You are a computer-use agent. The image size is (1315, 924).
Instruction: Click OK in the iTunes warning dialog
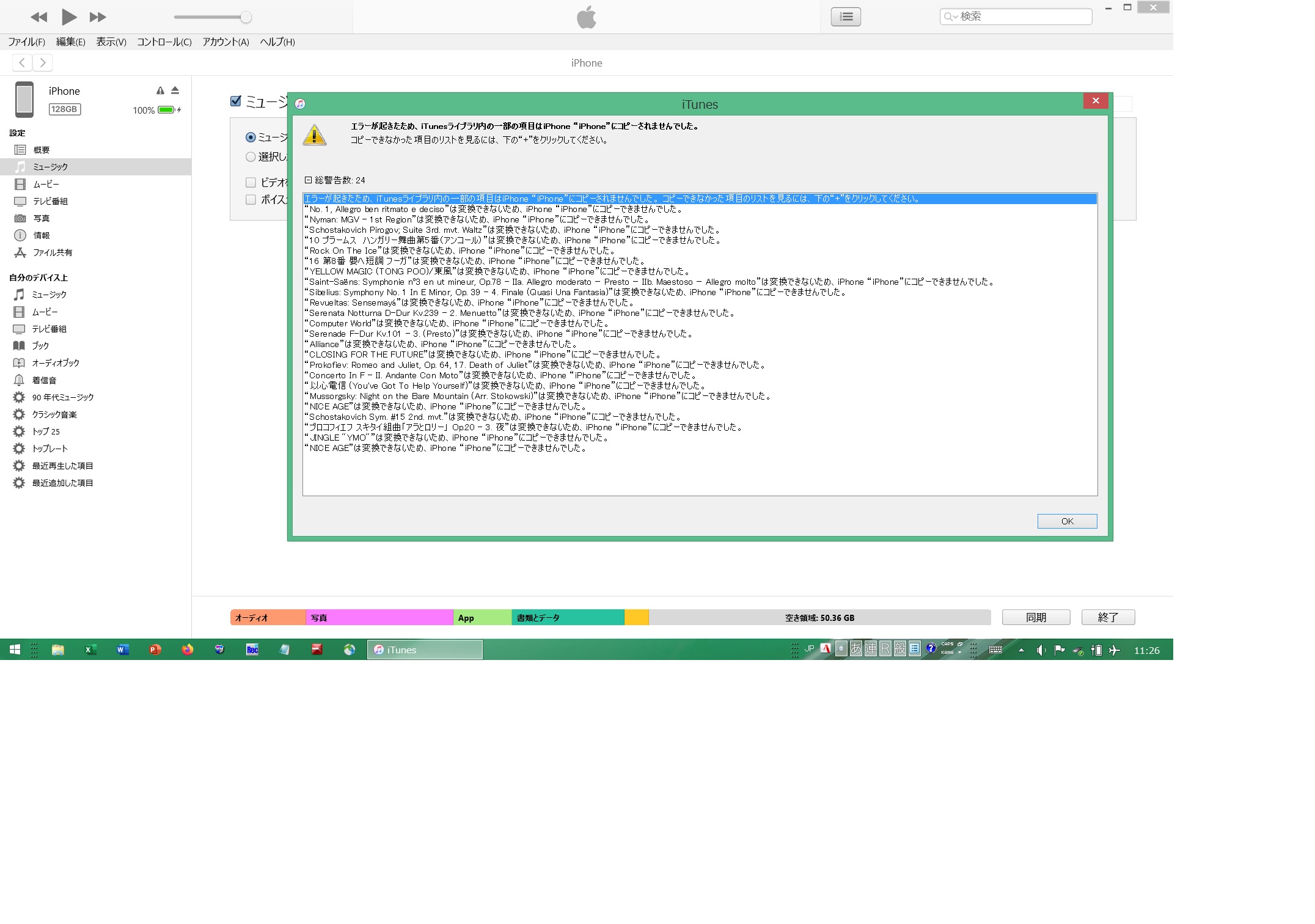click(1067, 521)
